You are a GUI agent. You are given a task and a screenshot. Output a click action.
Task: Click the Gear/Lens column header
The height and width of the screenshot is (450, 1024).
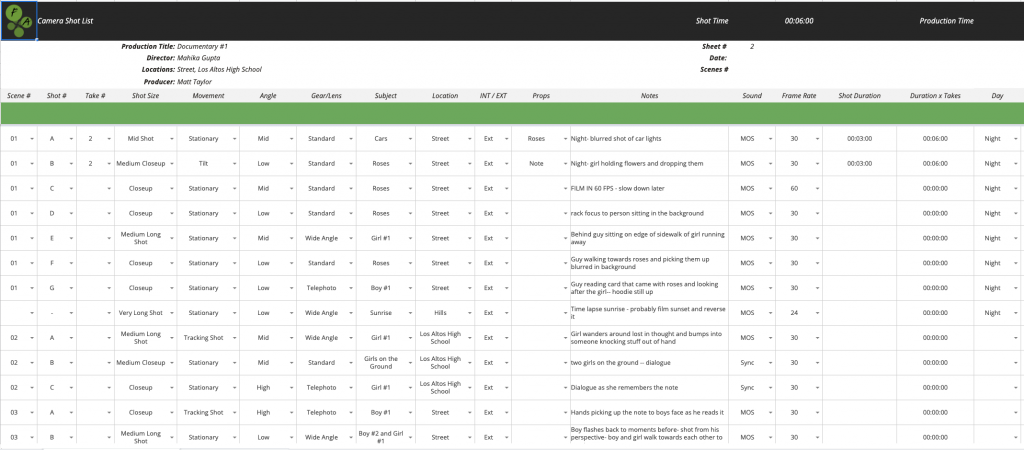pyautogui.click(x=328, y=96)
